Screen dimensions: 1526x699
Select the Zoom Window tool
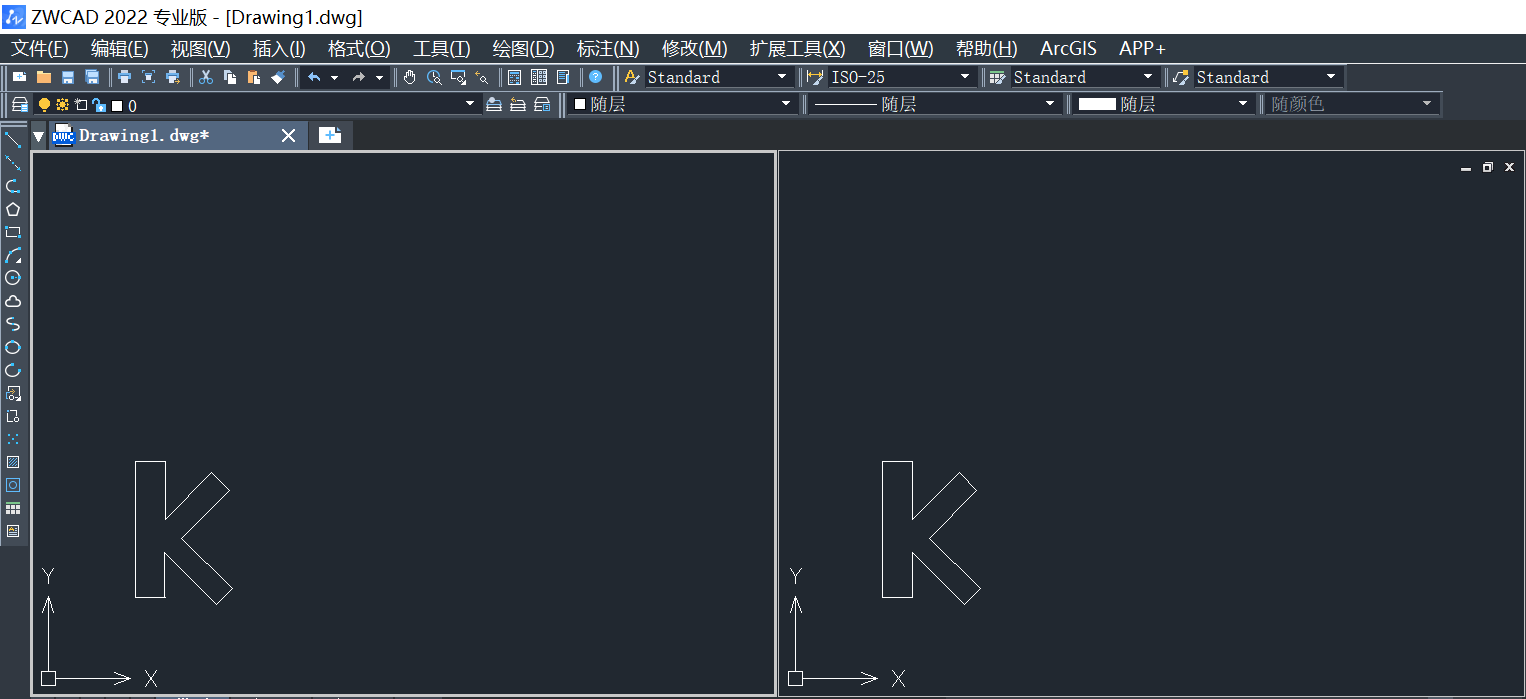tap(458, 77)
